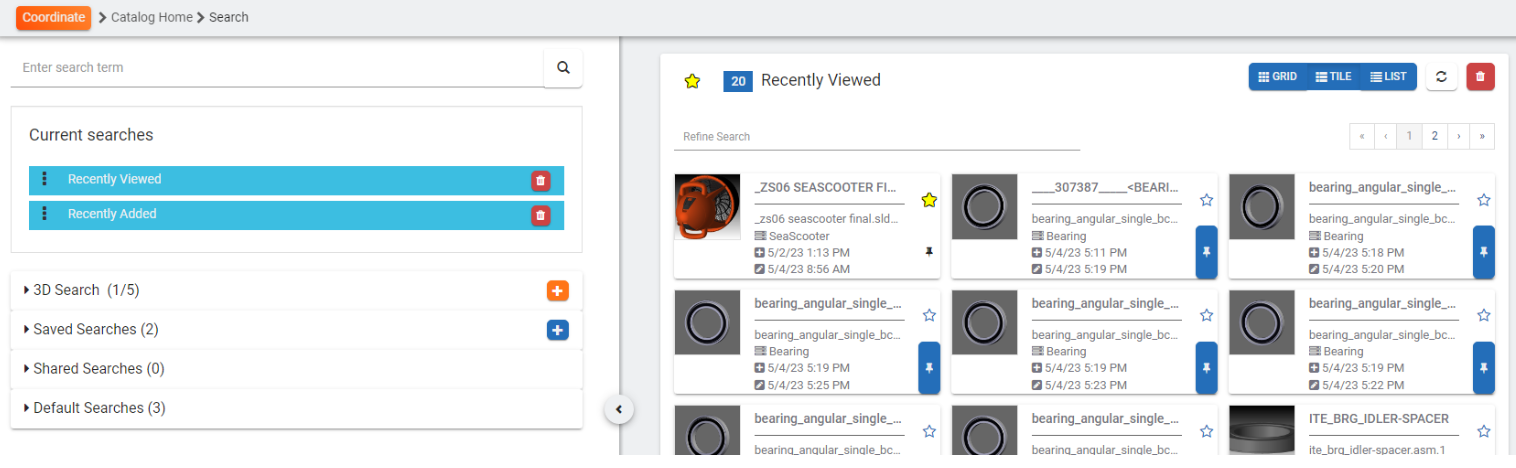Select the Recently Viewed current search
The image size is (1516, 468).
point(296,180)
